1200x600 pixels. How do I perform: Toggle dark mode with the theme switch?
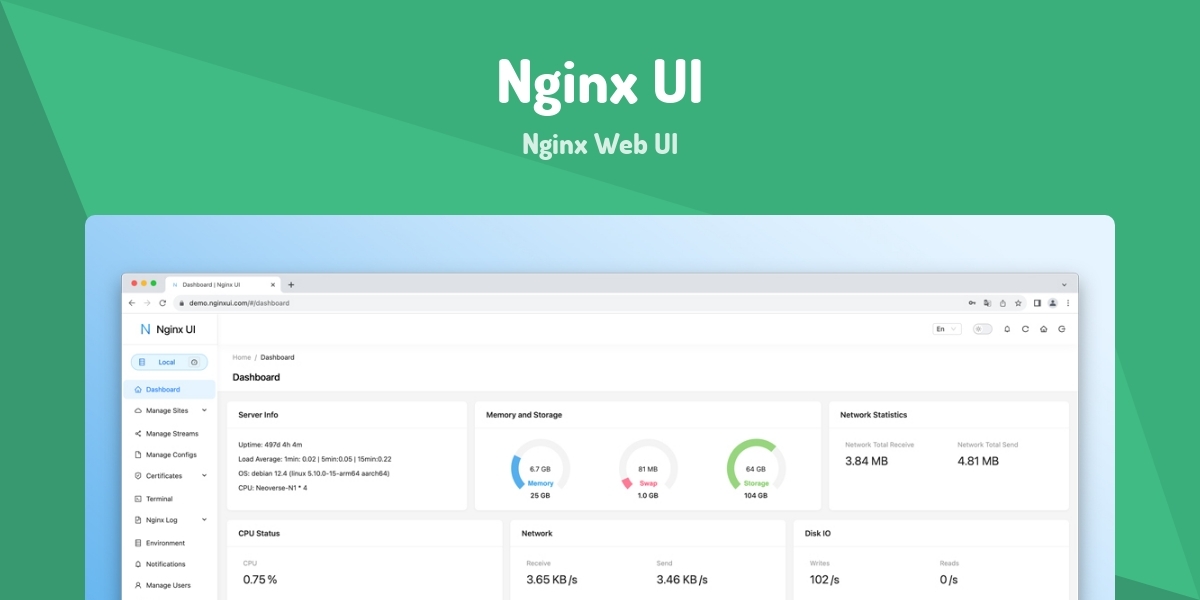pyautogui.click(x=982, y=328)
